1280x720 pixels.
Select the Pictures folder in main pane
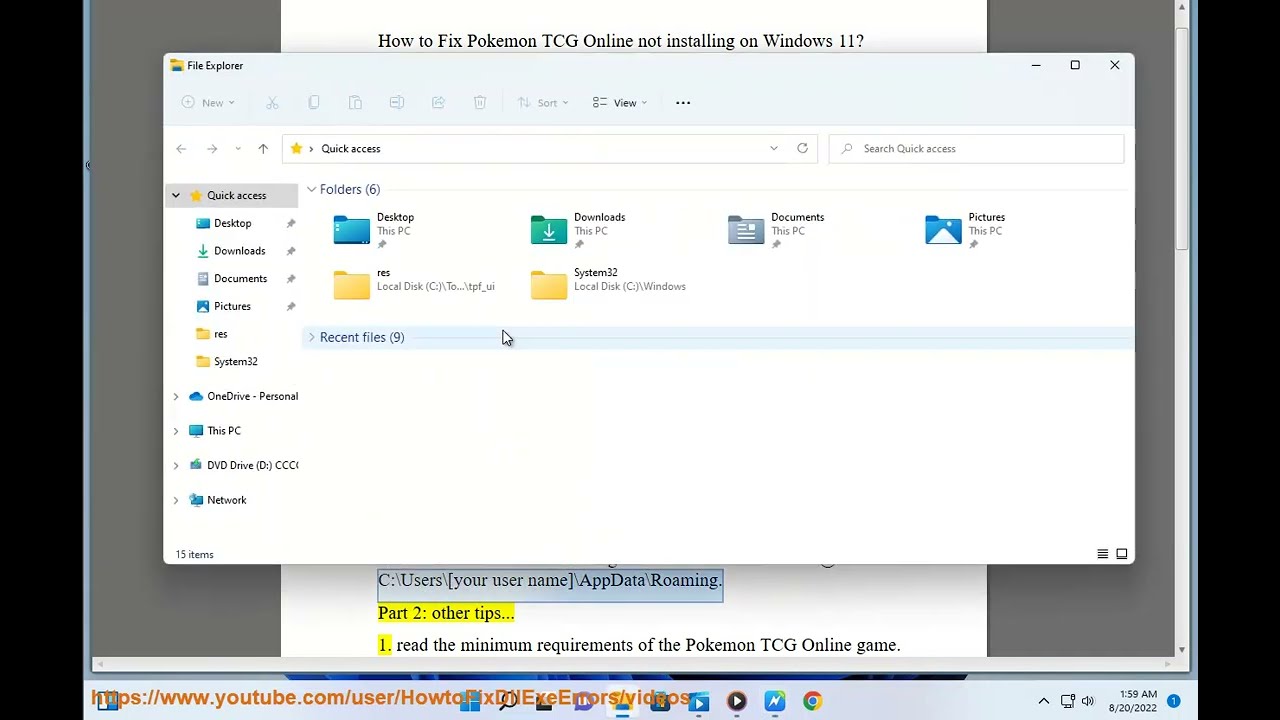(965, 230)
